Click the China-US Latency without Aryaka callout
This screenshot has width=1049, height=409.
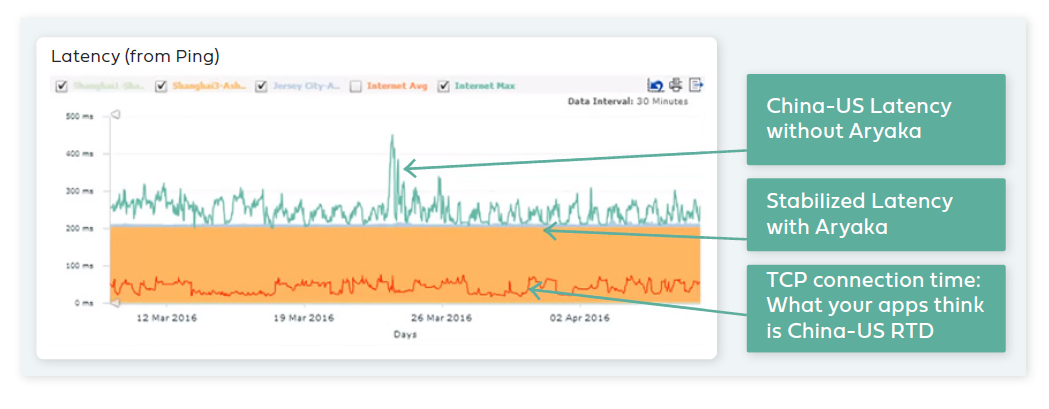(x=876, y=119)
